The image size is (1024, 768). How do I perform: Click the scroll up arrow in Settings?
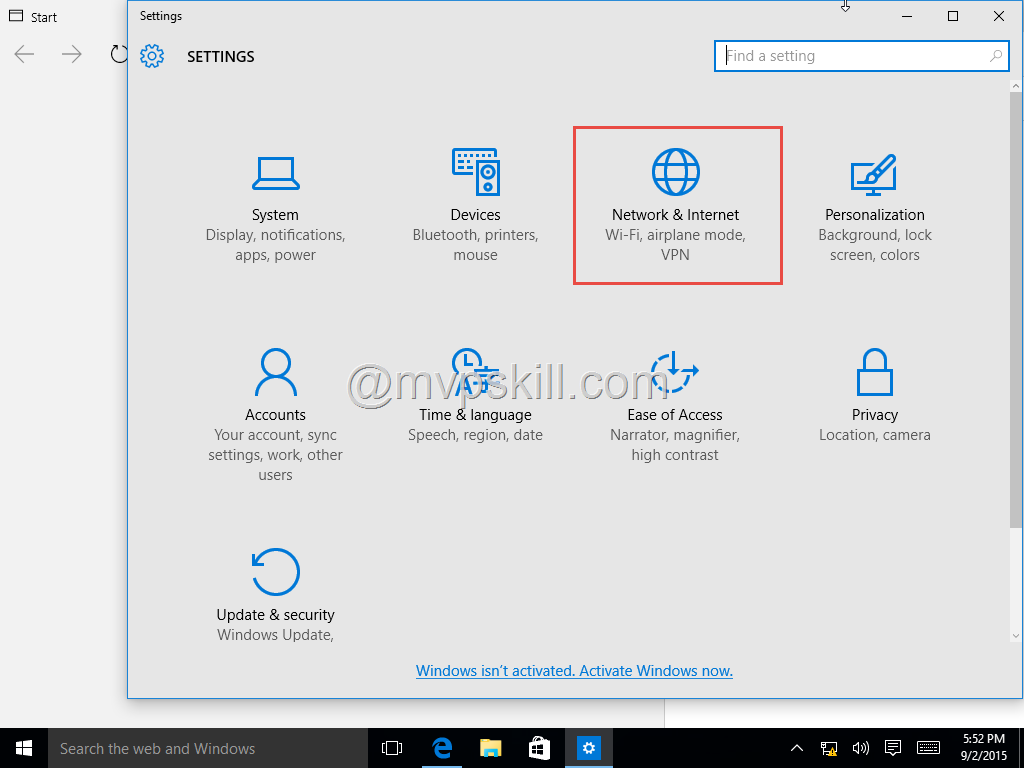1016,86
